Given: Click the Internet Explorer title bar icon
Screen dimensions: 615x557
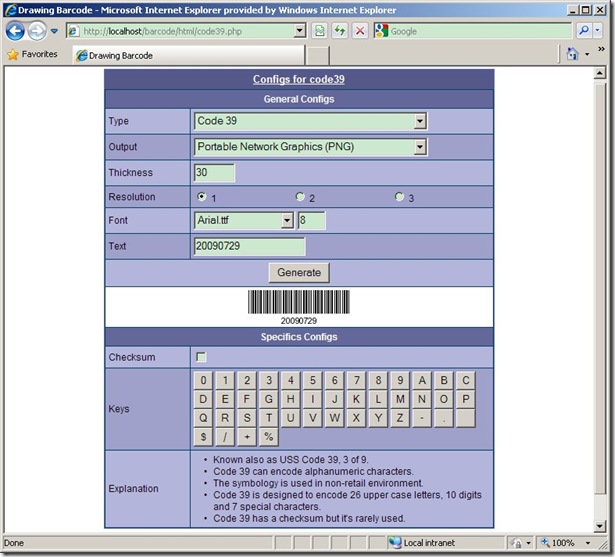Looking at the screenshot, I should [x=11, y=10].
